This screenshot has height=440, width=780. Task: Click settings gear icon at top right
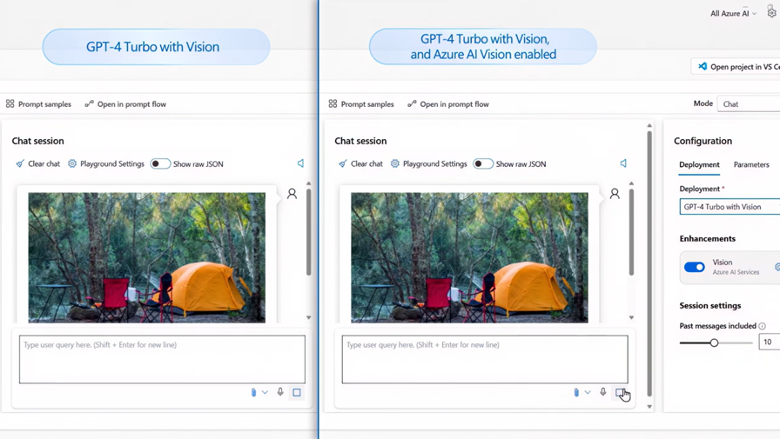(772, 12)
